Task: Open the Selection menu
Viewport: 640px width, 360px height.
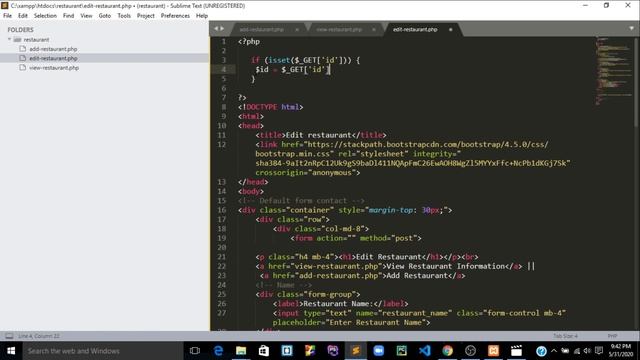Action: 45,16
